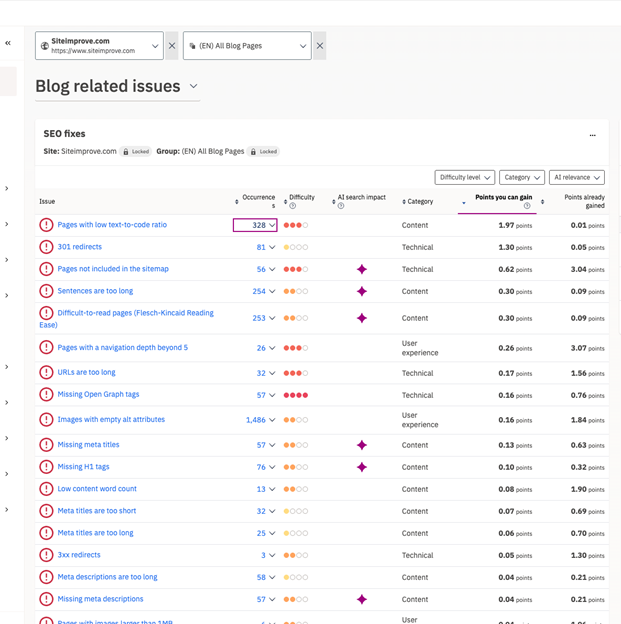This screenshot has height=624, width=621.
Task: Click the AI star icon for Missing H1 tags
Action: (x=362, y=467)
